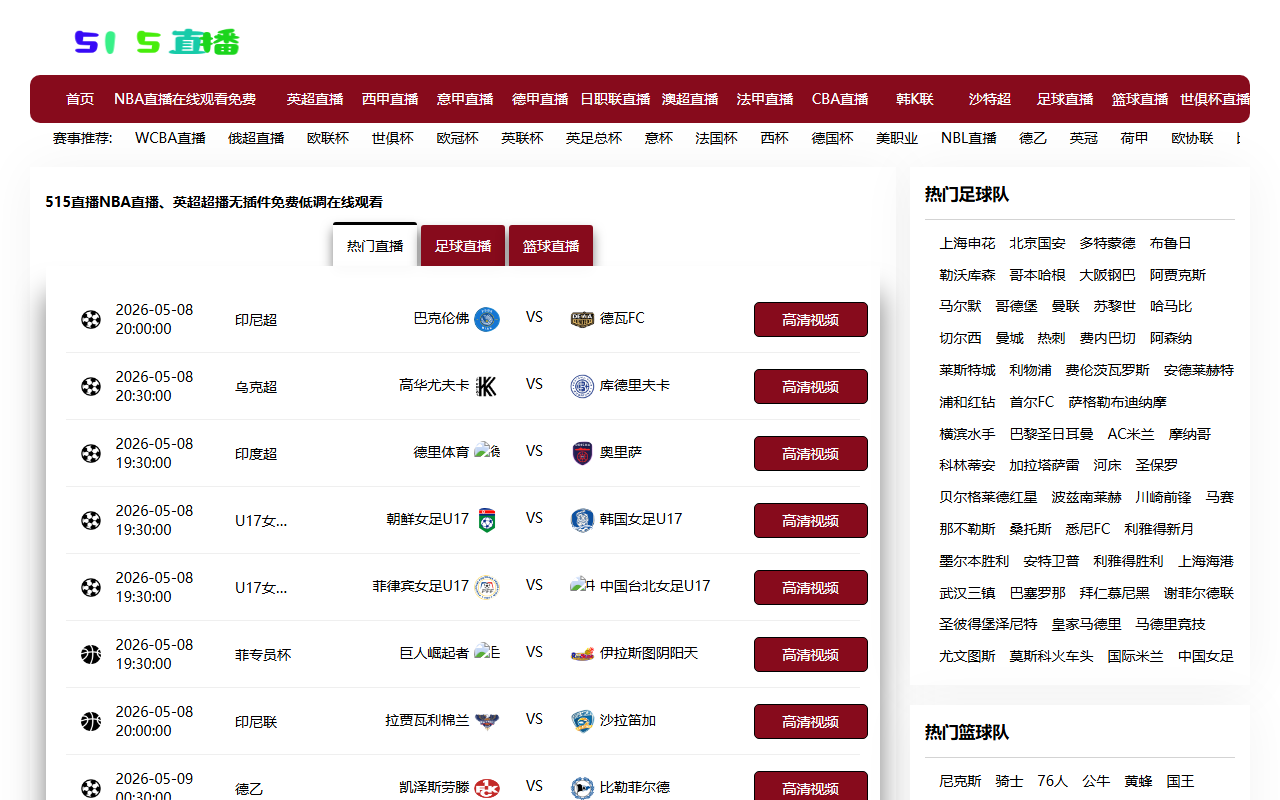Click the 伊拉斯图阳阳天 team badge
The height and width of the screenshot is (800, 1280).
tap(582, 654)
